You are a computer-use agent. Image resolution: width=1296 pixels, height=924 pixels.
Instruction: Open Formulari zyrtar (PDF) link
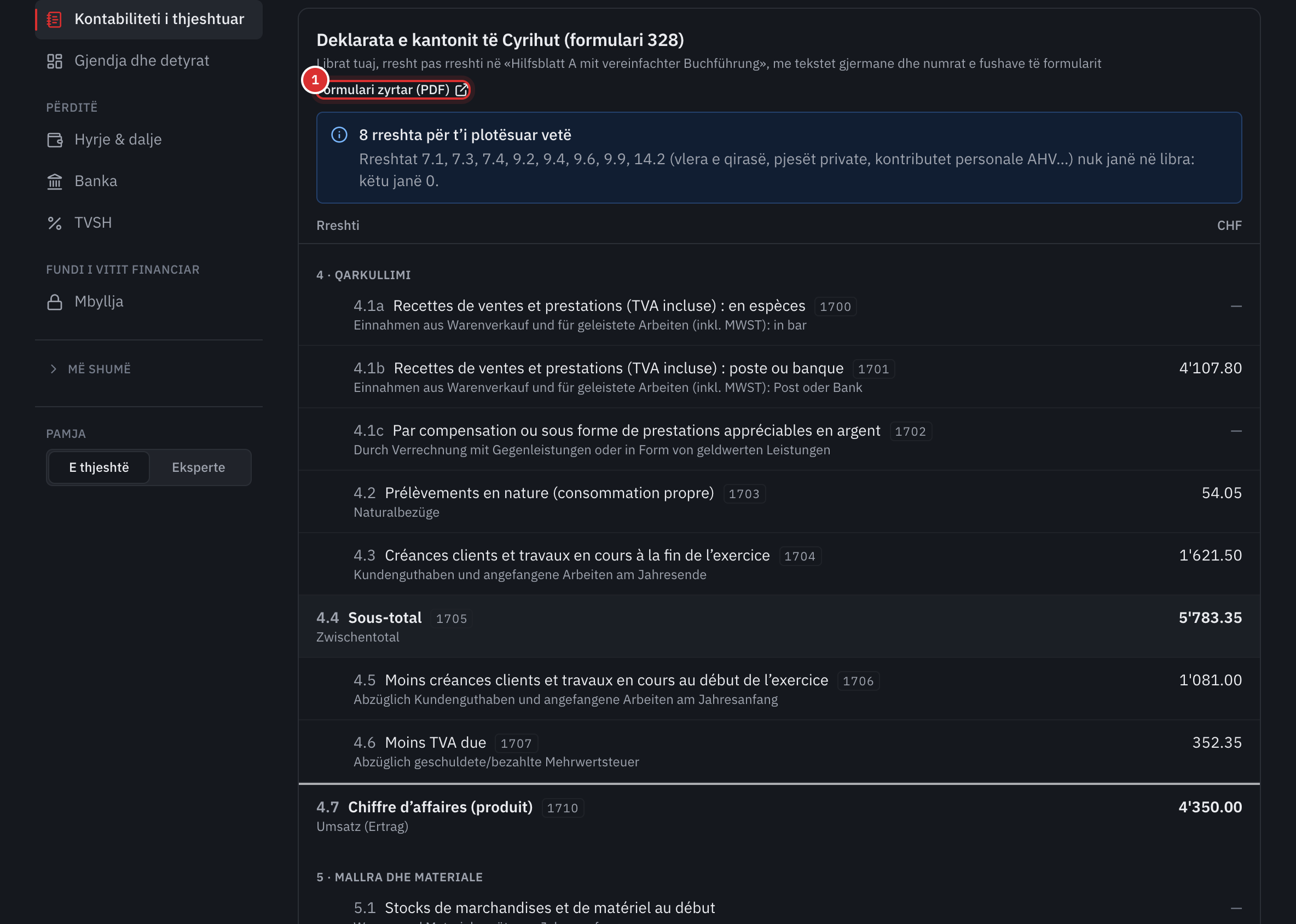point(392,90)
